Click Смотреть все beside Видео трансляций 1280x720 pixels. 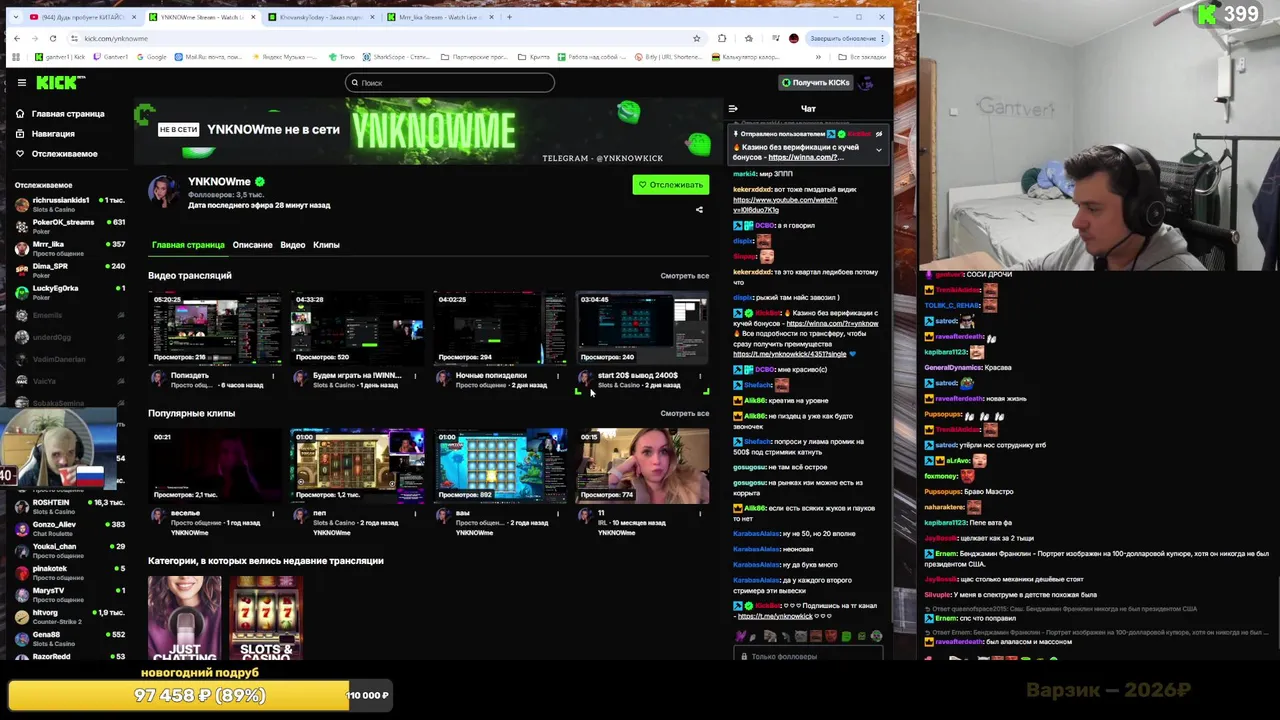tap(684, 276)
